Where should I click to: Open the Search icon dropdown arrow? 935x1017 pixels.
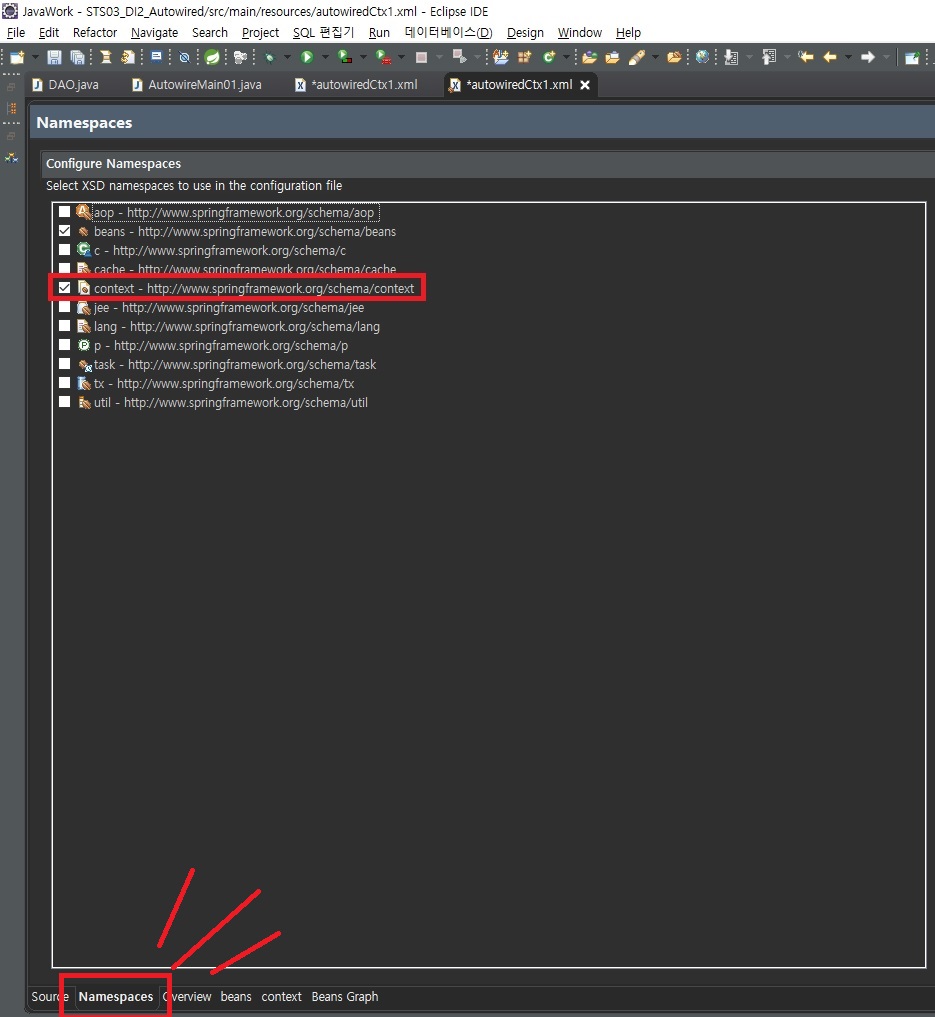point(655,57)
